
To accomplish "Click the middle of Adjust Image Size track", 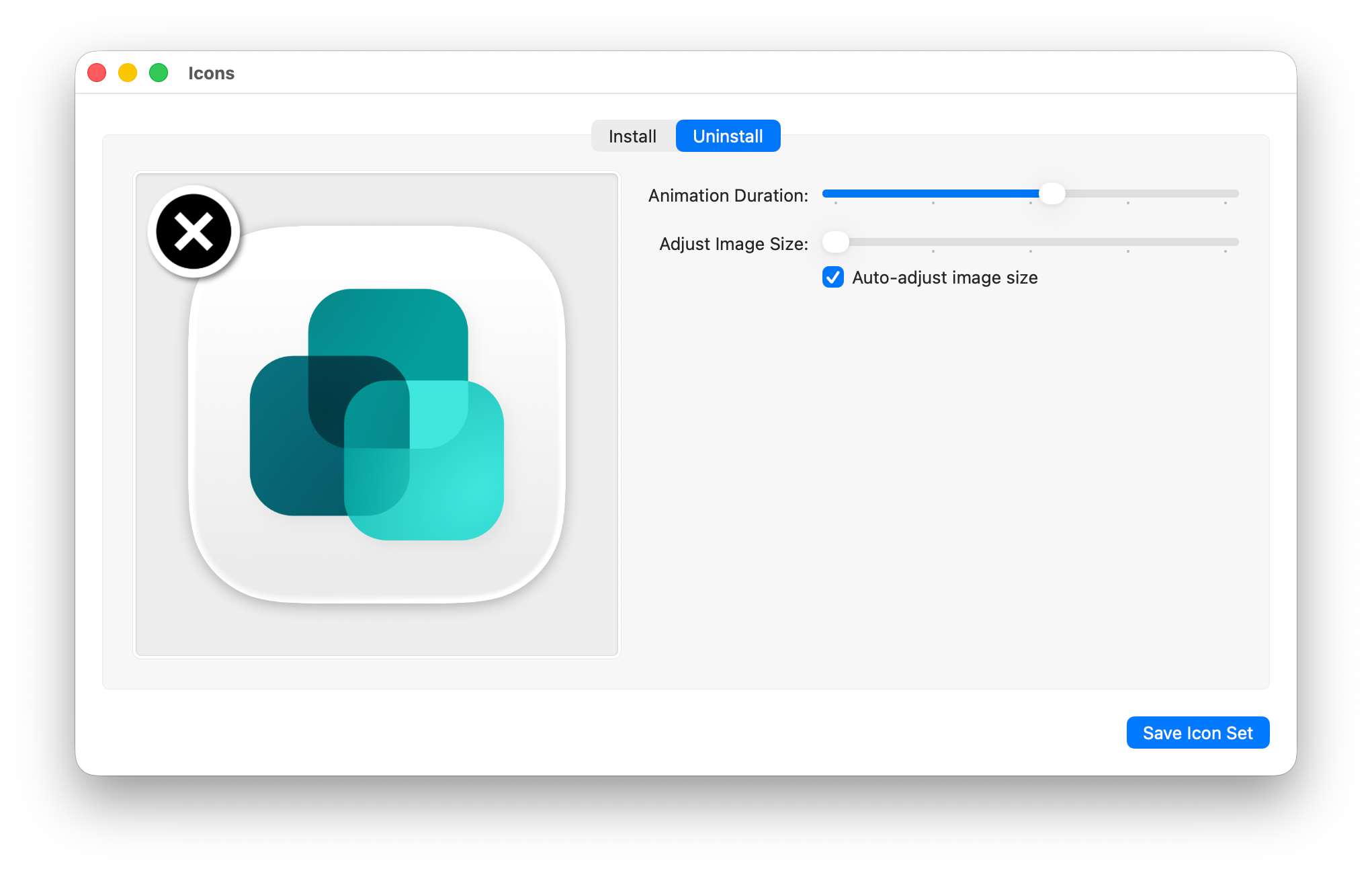I will coord(1031,243).
